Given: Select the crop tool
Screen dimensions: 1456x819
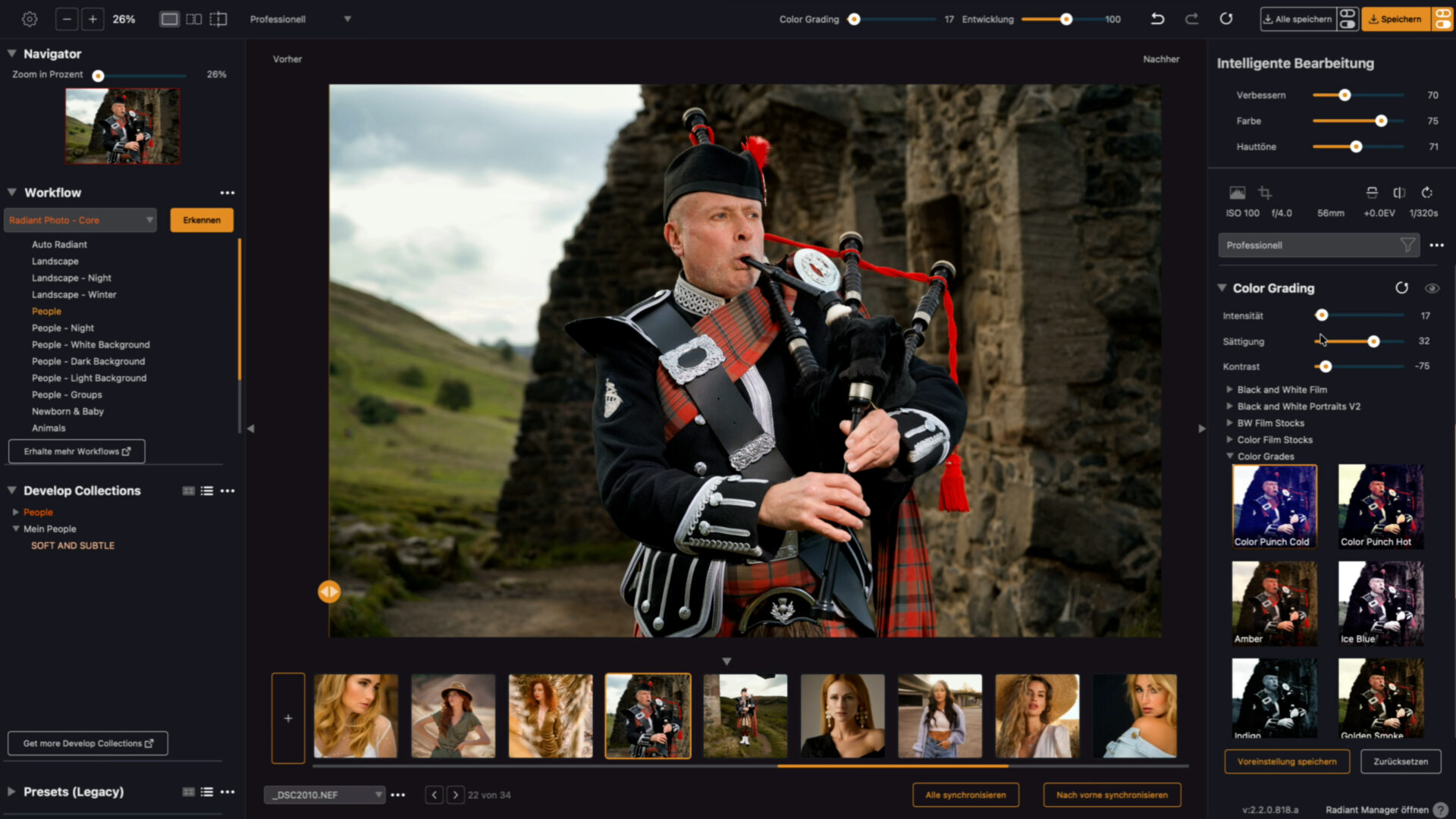Looking at the screenshot, I should click(1265, 193).
